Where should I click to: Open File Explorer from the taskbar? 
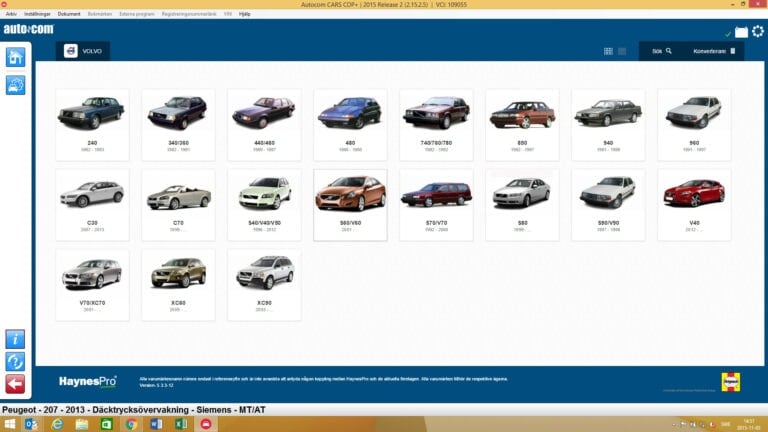click(x=82, y=424)
